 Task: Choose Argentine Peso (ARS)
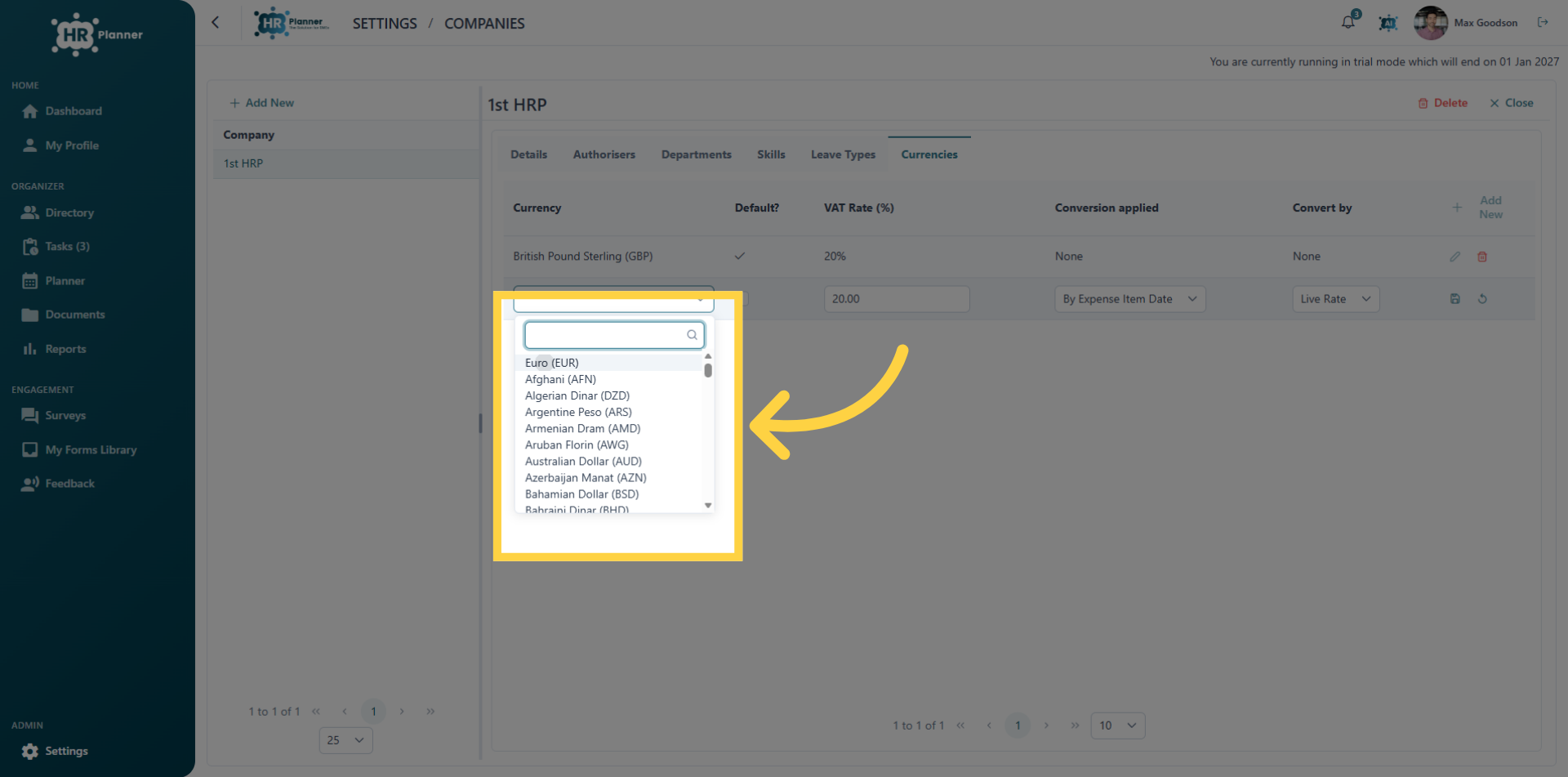pyautogui.click(x=609, y=413)
